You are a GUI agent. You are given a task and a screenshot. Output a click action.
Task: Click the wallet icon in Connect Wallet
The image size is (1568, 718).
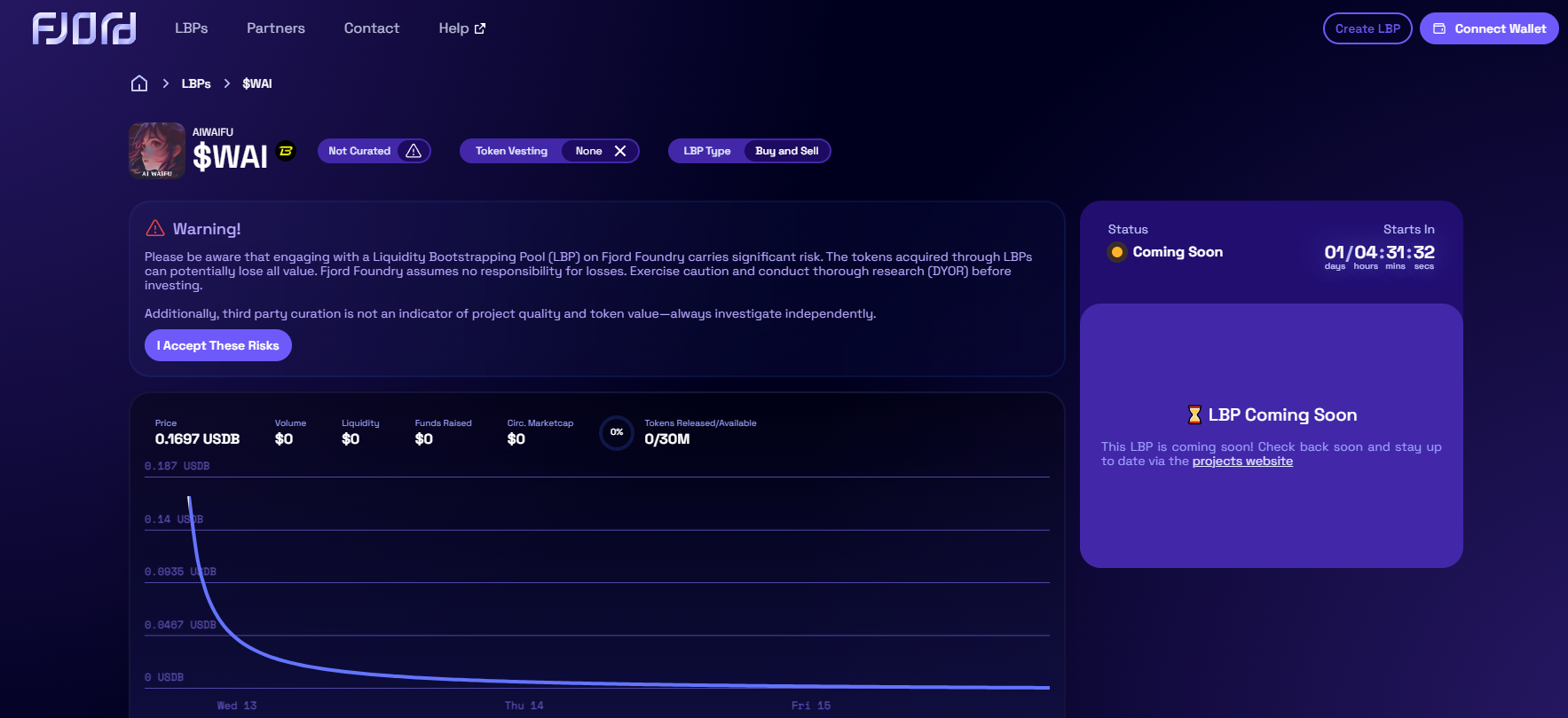1439,28
